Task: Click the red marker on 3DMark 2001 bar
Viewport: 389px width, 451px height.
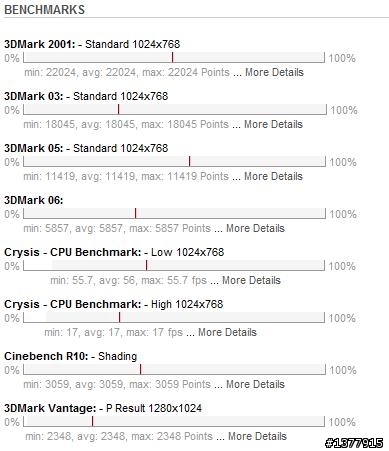Action: click(172, 57)
